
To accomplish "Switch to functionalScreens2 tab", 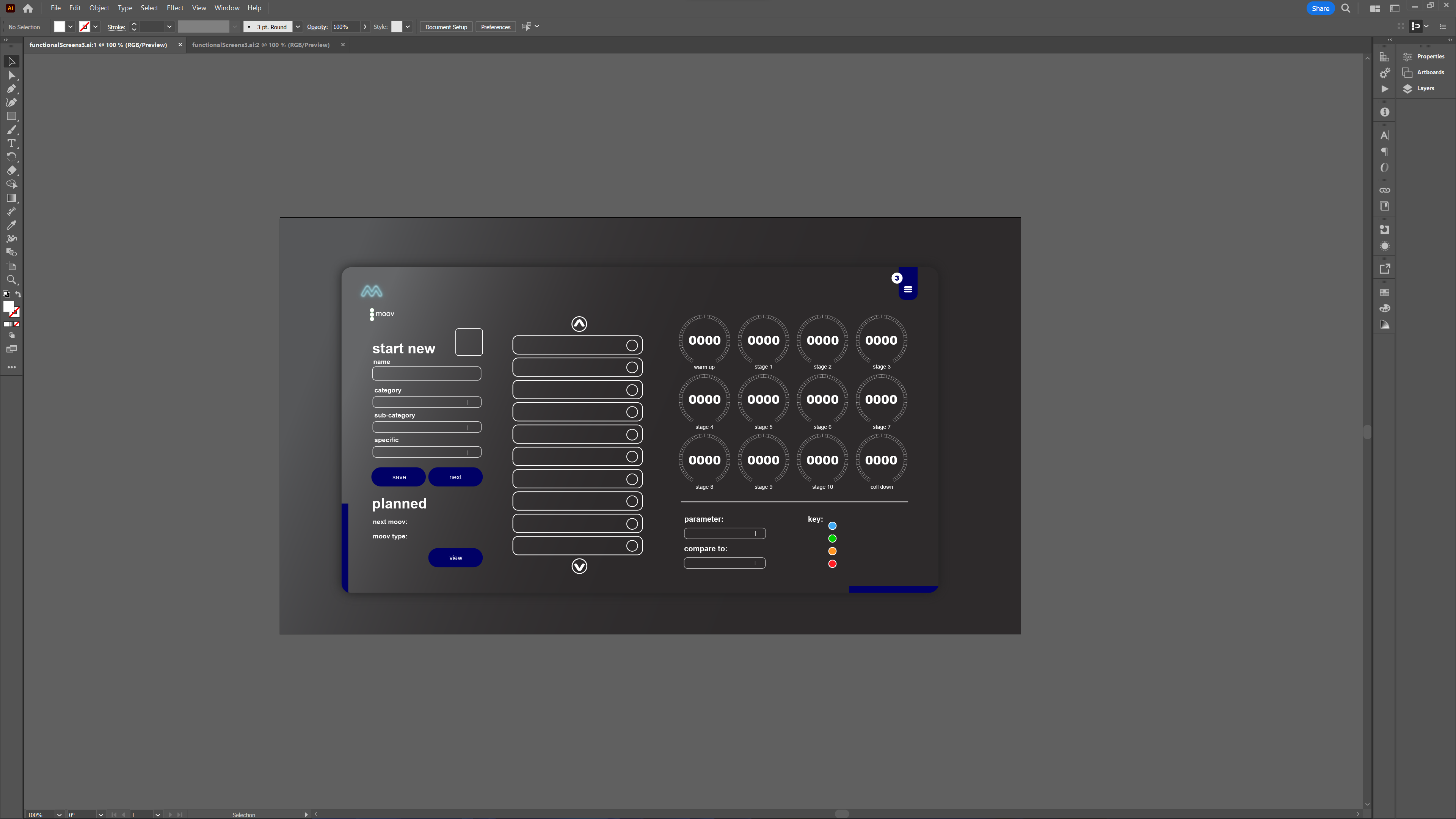I will point(260,44).
